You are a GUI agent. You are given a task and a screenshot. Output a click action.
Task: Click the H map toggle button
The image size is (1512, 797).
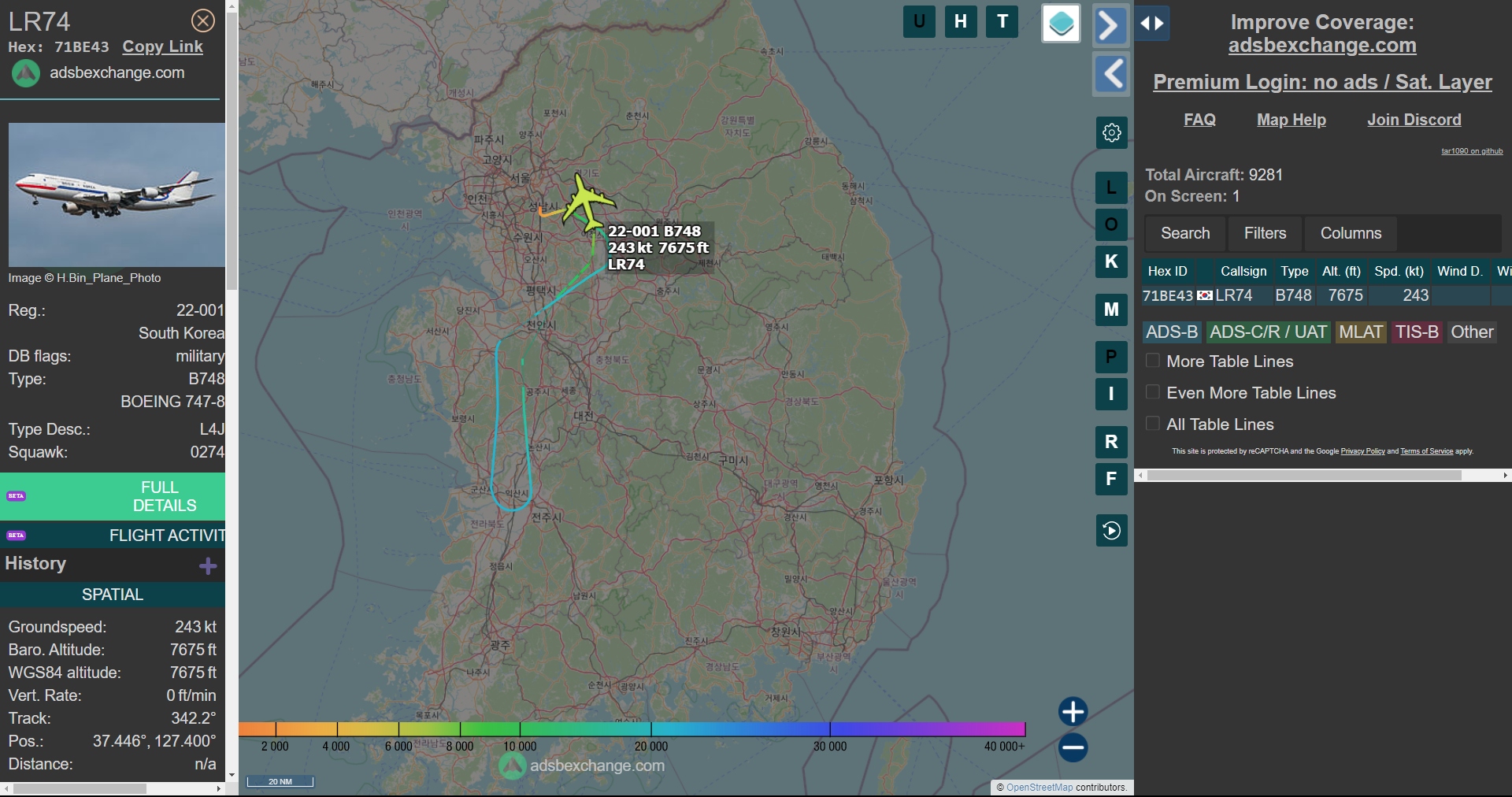[x=961, y=21]
